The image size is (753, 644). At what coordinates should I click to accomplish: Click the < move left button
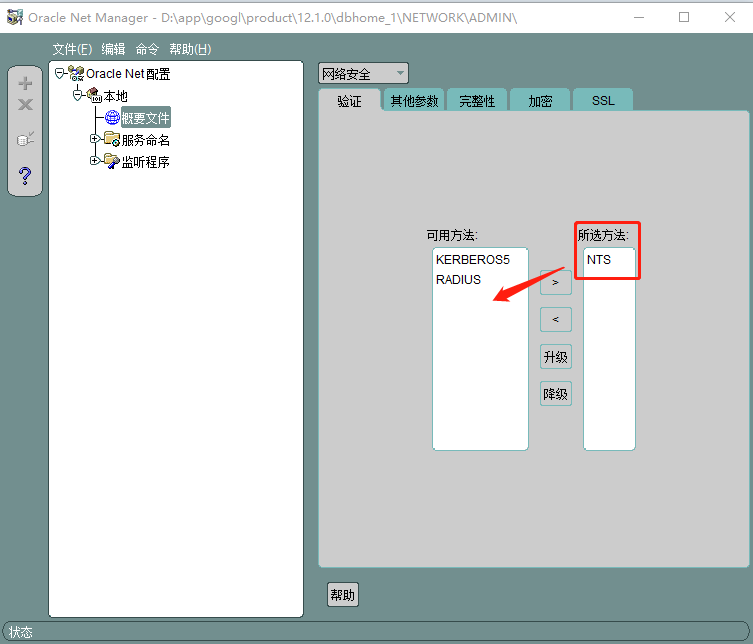[x=556, y=319]
